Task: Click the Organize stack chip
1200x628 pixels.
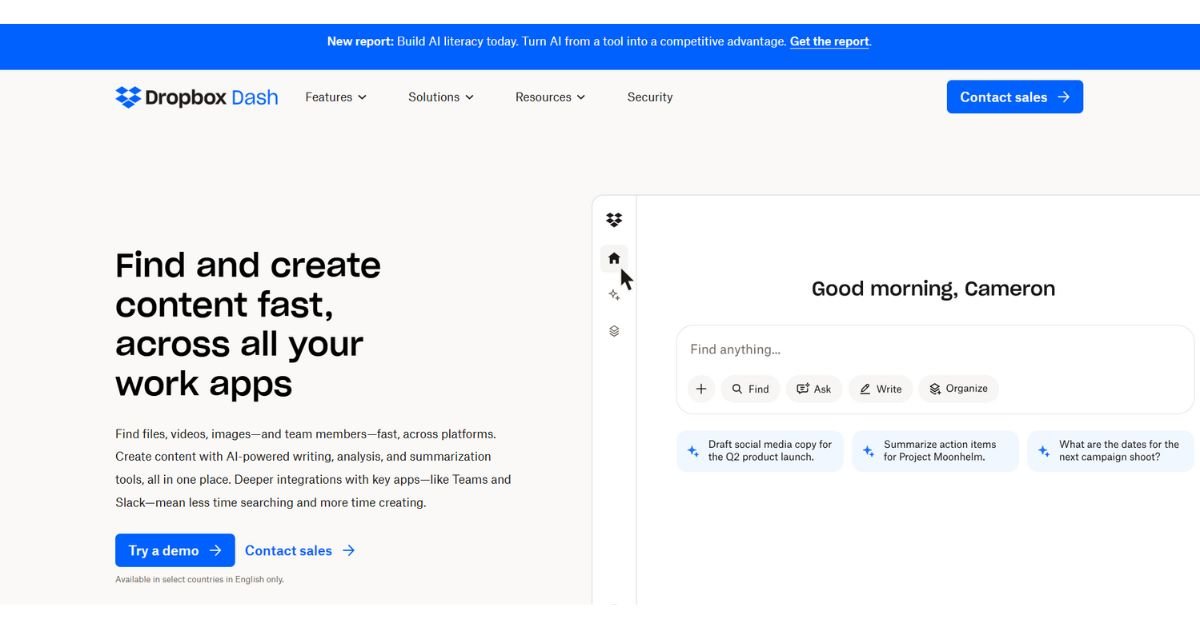Action: pos(957,388)
